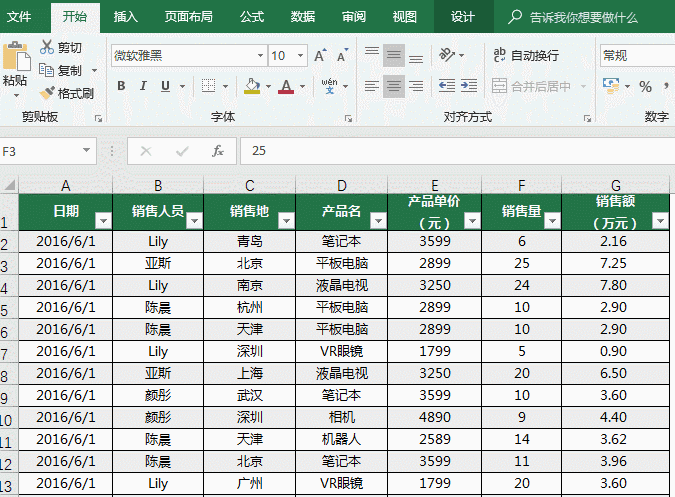The image size is (675, 497).
Task: Apply the red font color A
Action: click(286, 86)
